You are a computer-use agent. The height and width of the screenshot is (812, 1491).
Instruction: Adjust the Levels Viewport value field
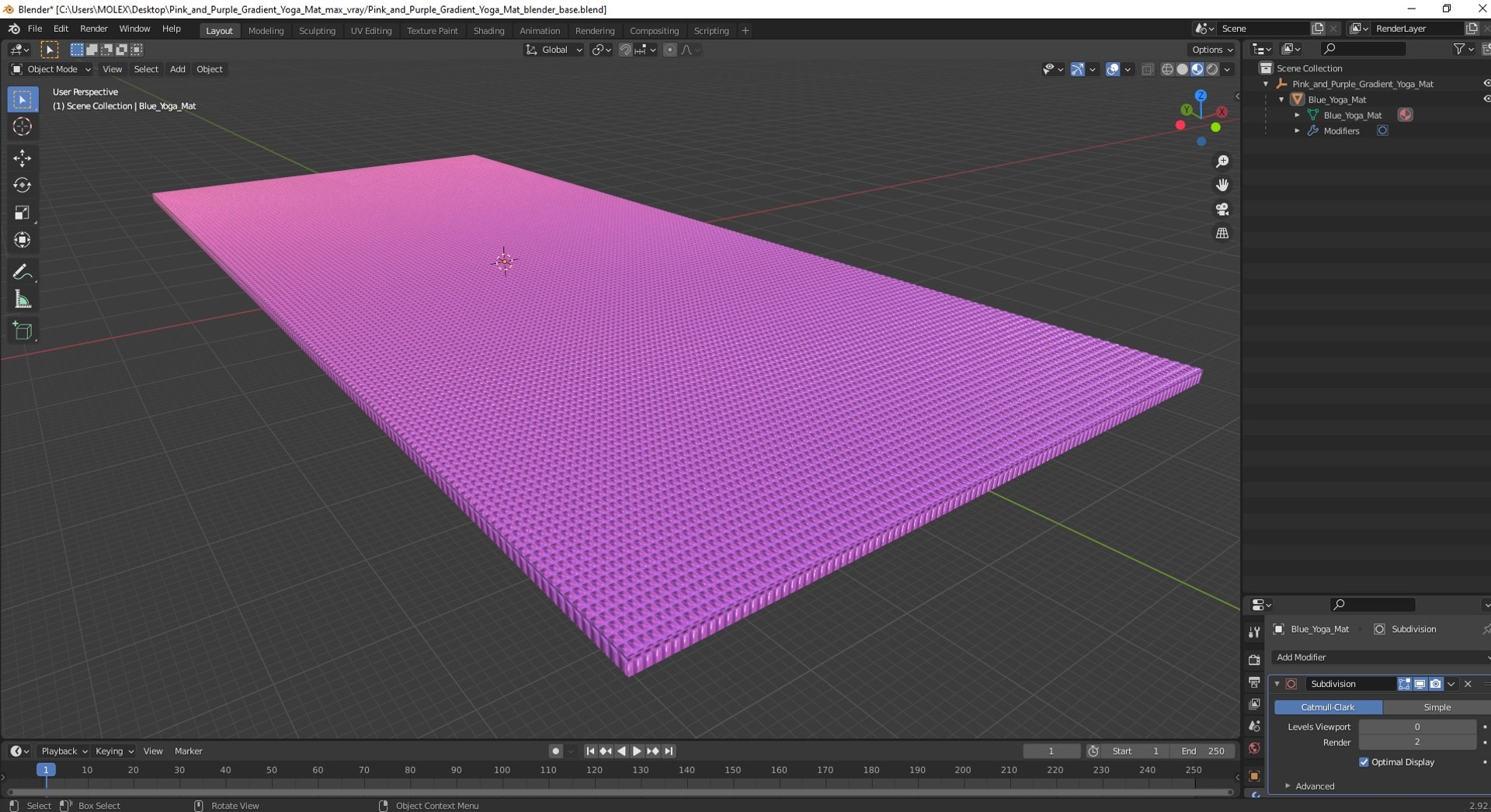pos(1416,727)
